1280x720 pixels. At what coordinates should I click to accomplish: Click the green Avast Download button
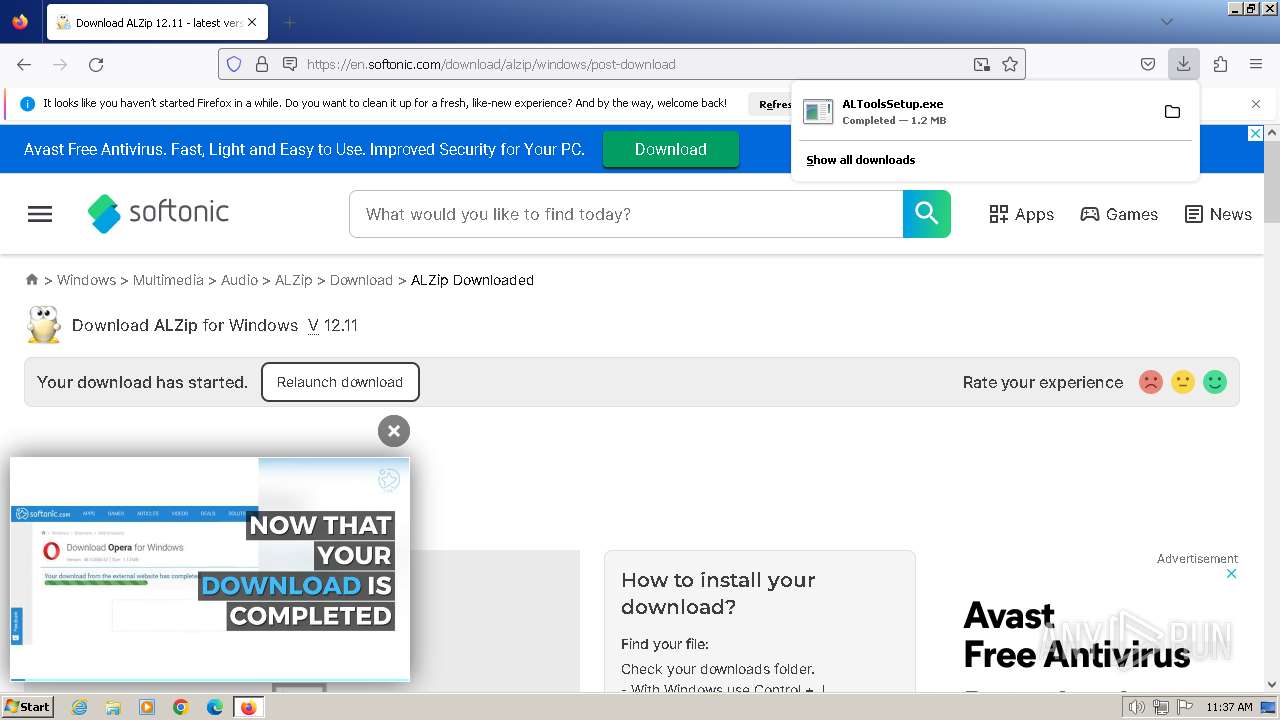point(670,149)
